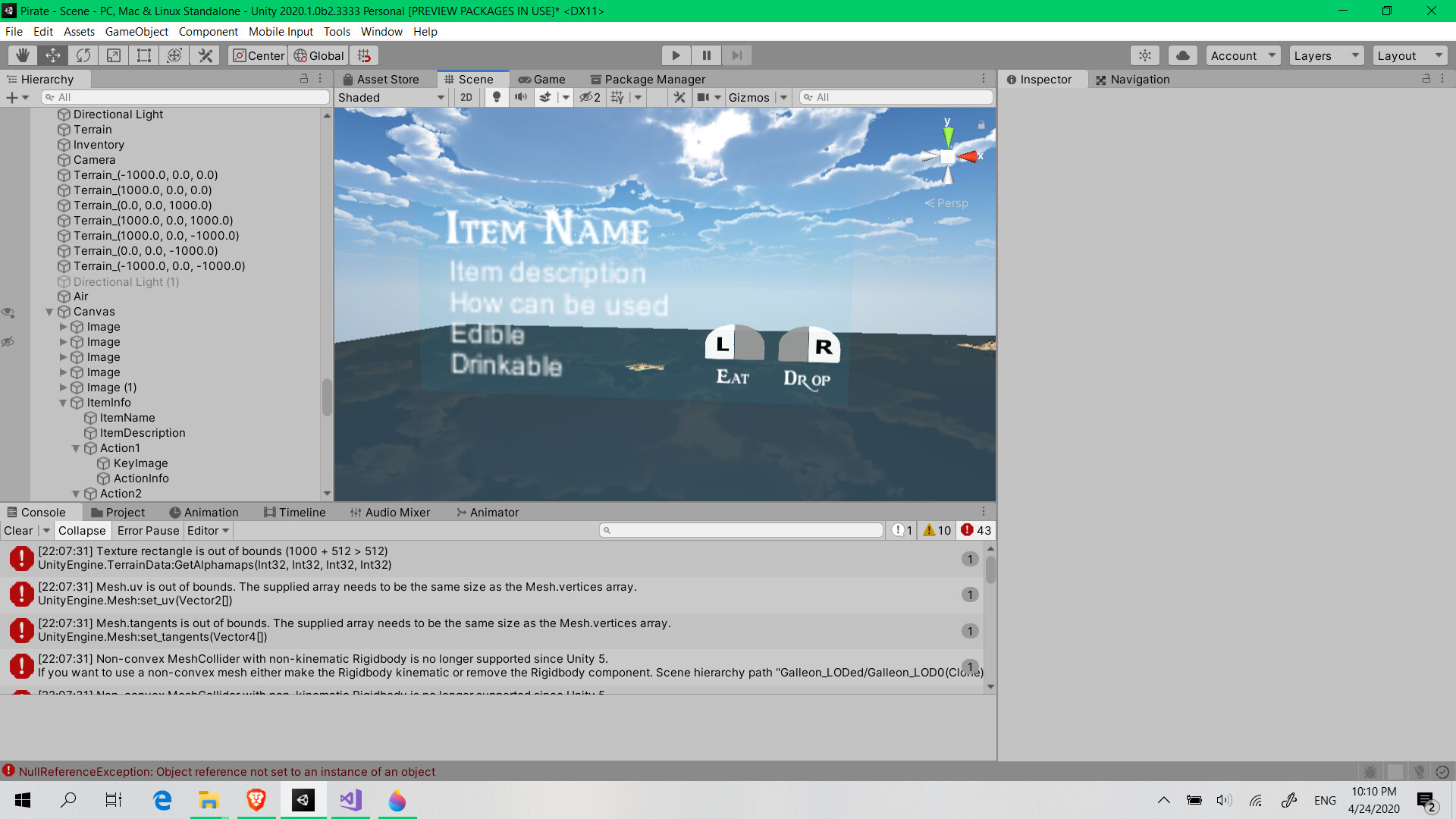Open Visual Studio from taskbar
Screen dimensions: 1456x819
click(x=350, y=800)
